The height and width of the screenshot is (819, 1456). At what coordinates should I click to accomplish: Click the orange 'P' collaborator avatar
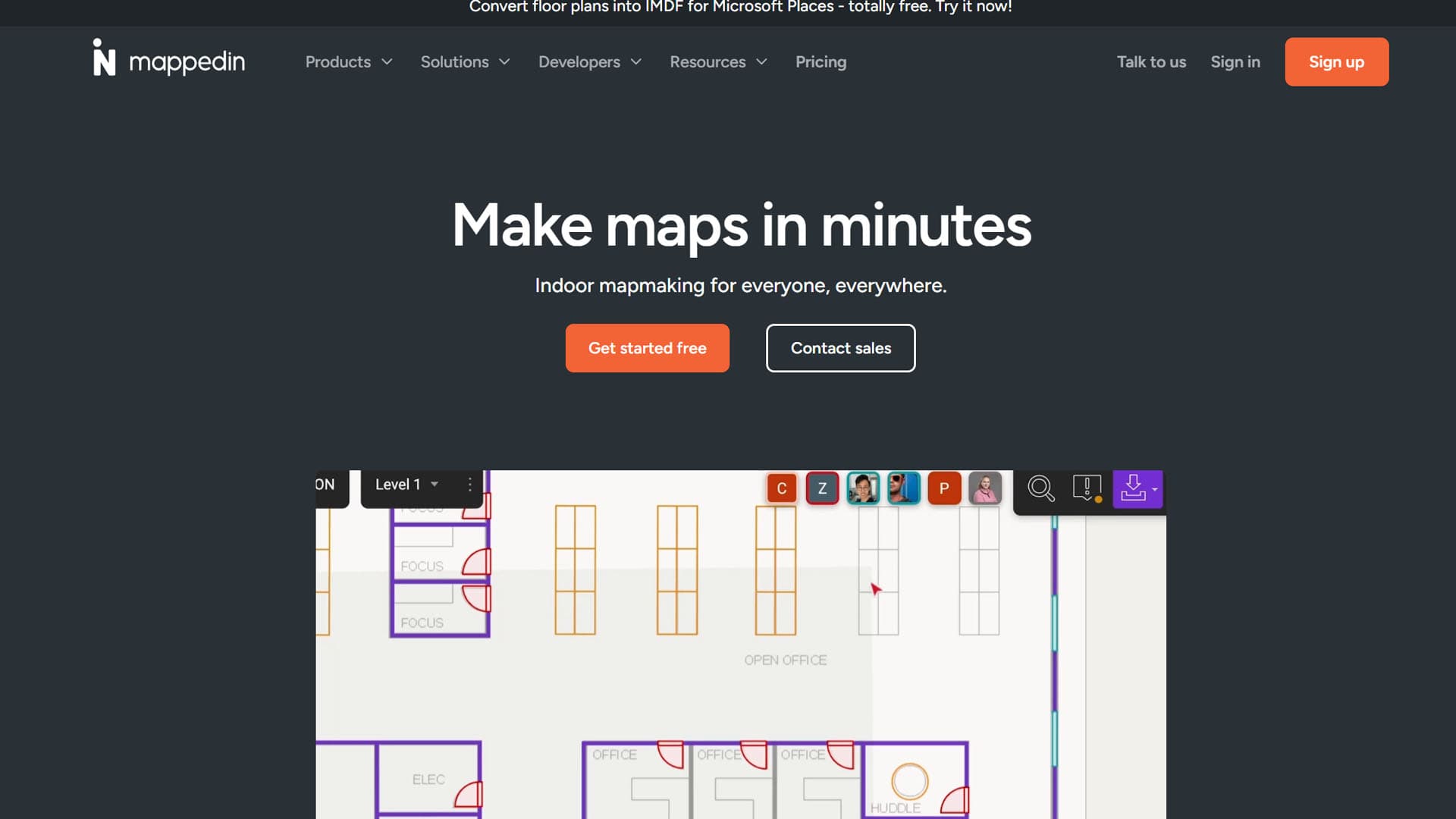(x=944, y=488)
